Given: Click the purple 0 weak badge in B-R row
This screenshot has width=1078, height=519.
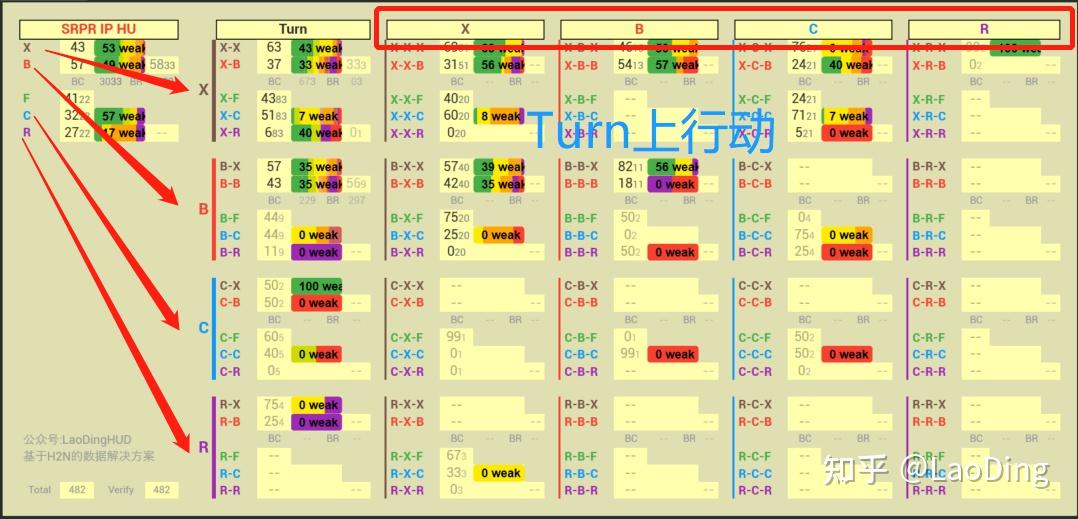Looking at the screenshot, I should tap(317, 252).
